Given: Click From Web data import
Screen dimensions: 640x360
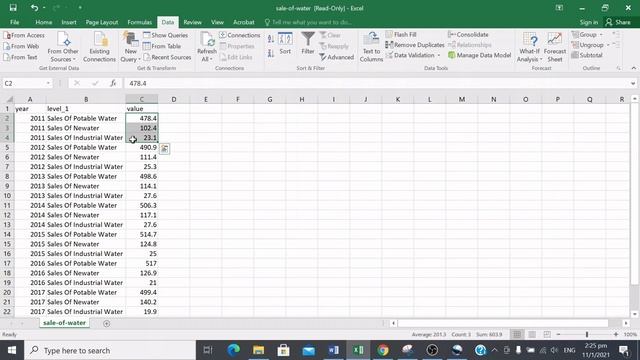Looking at the screenshot, I should 21,47.
